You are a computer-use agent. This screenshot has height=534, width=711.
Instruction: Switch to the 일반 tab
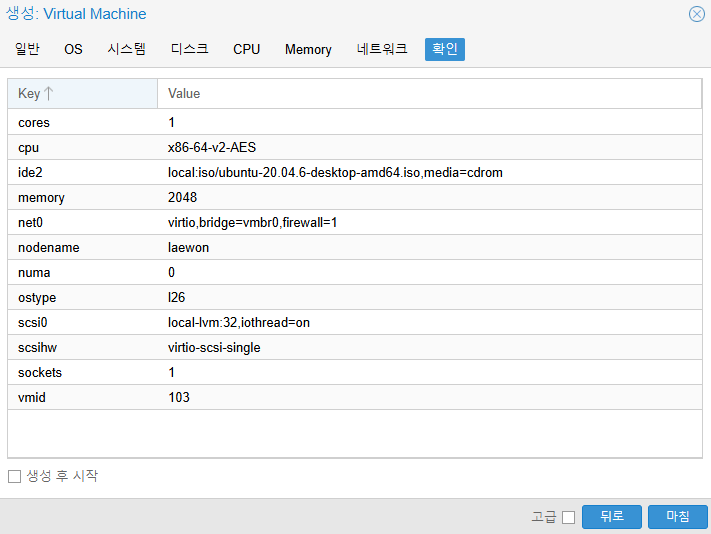[x=27, y=49]
